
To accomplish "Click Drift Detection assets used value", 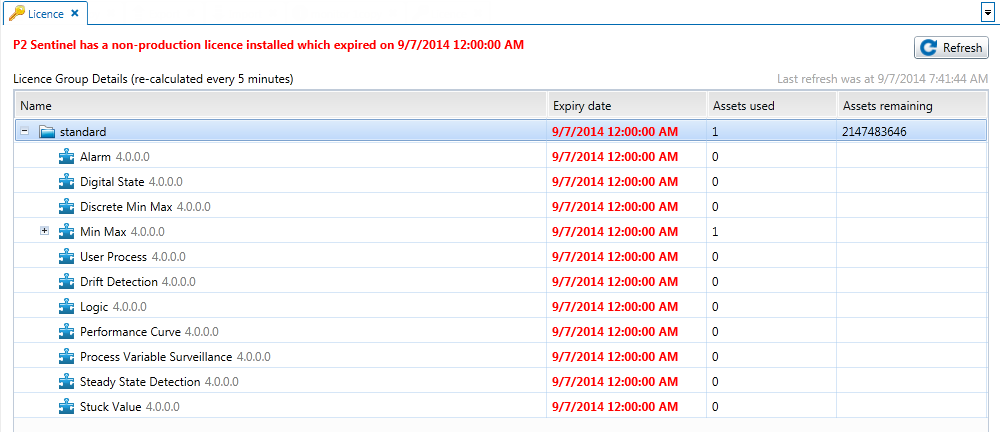I will 715,281.
